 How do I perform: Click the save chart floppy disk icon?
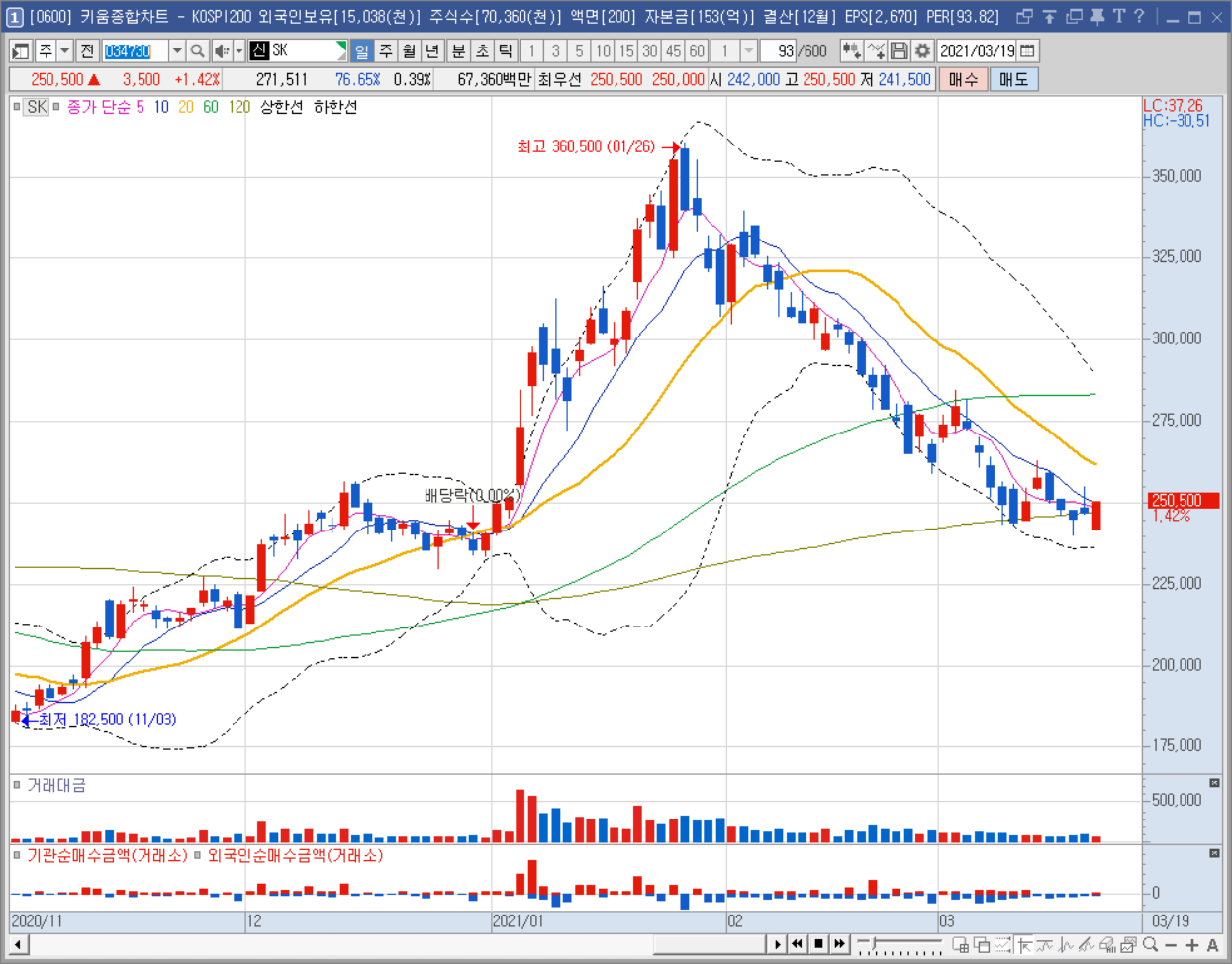(x=899, y=50)
